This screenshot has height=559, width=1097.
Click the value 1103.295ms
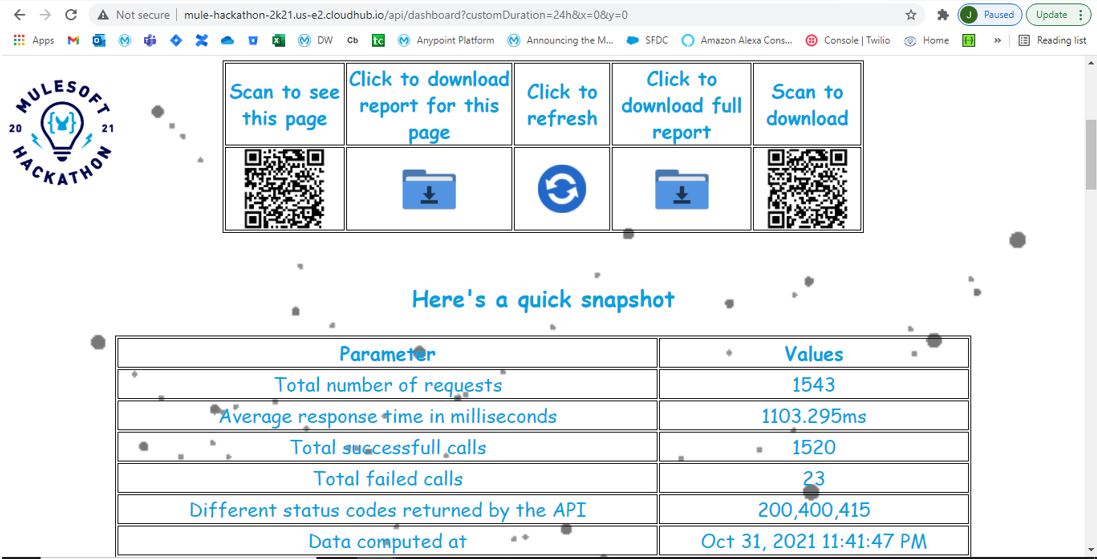tap(814, 416)
